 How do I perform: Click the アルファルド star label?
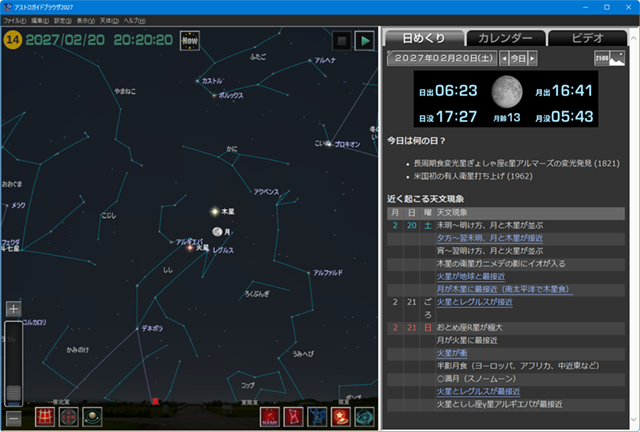[328, 273]
